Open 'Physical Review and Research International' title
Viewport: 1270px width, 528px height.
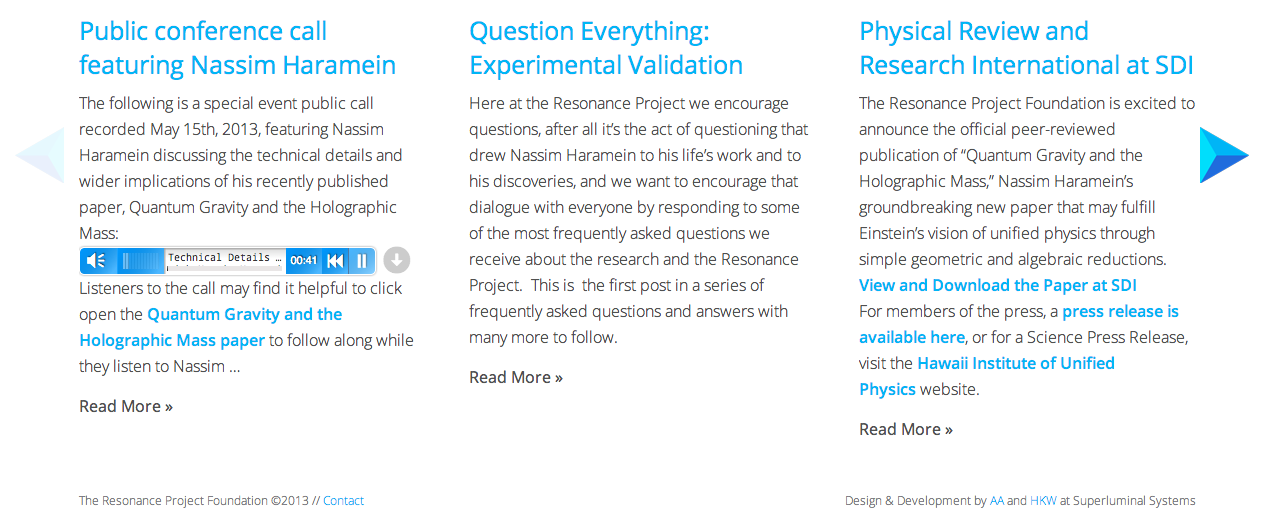pyautogui.click(x=1026, y=48)
